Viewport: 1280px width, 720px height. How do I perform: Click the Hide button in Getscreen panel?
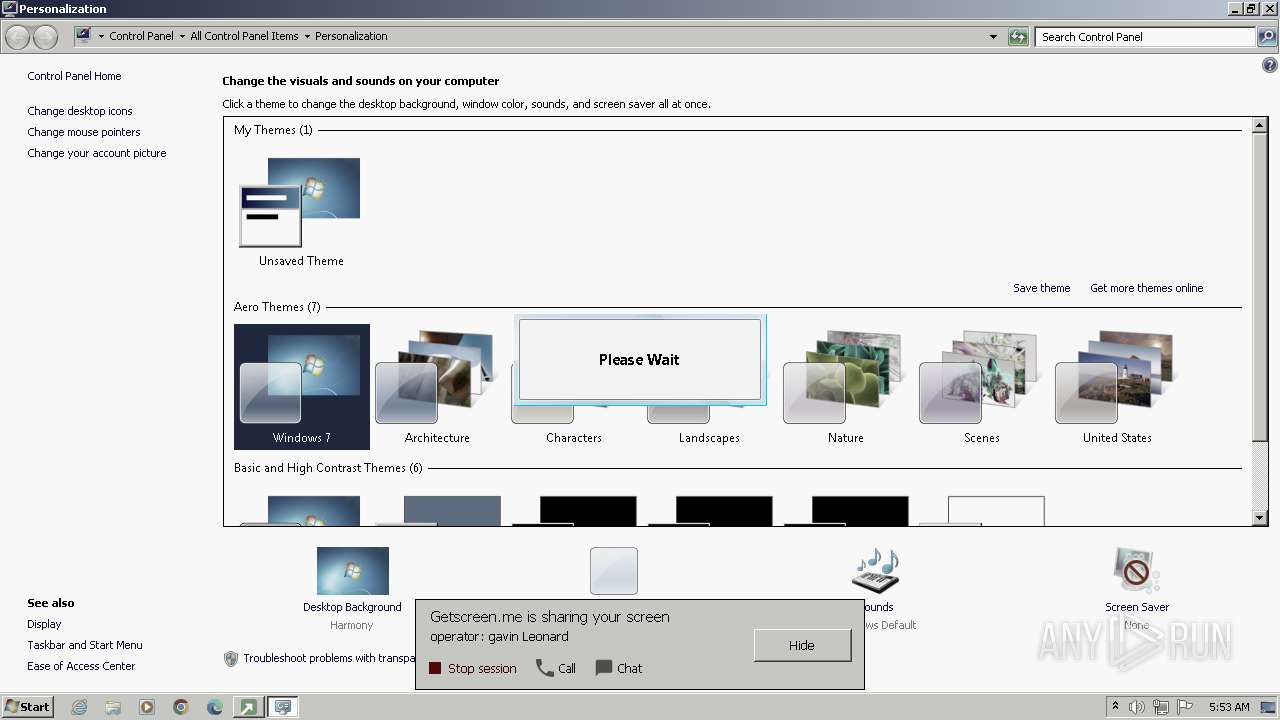[802, 645]
